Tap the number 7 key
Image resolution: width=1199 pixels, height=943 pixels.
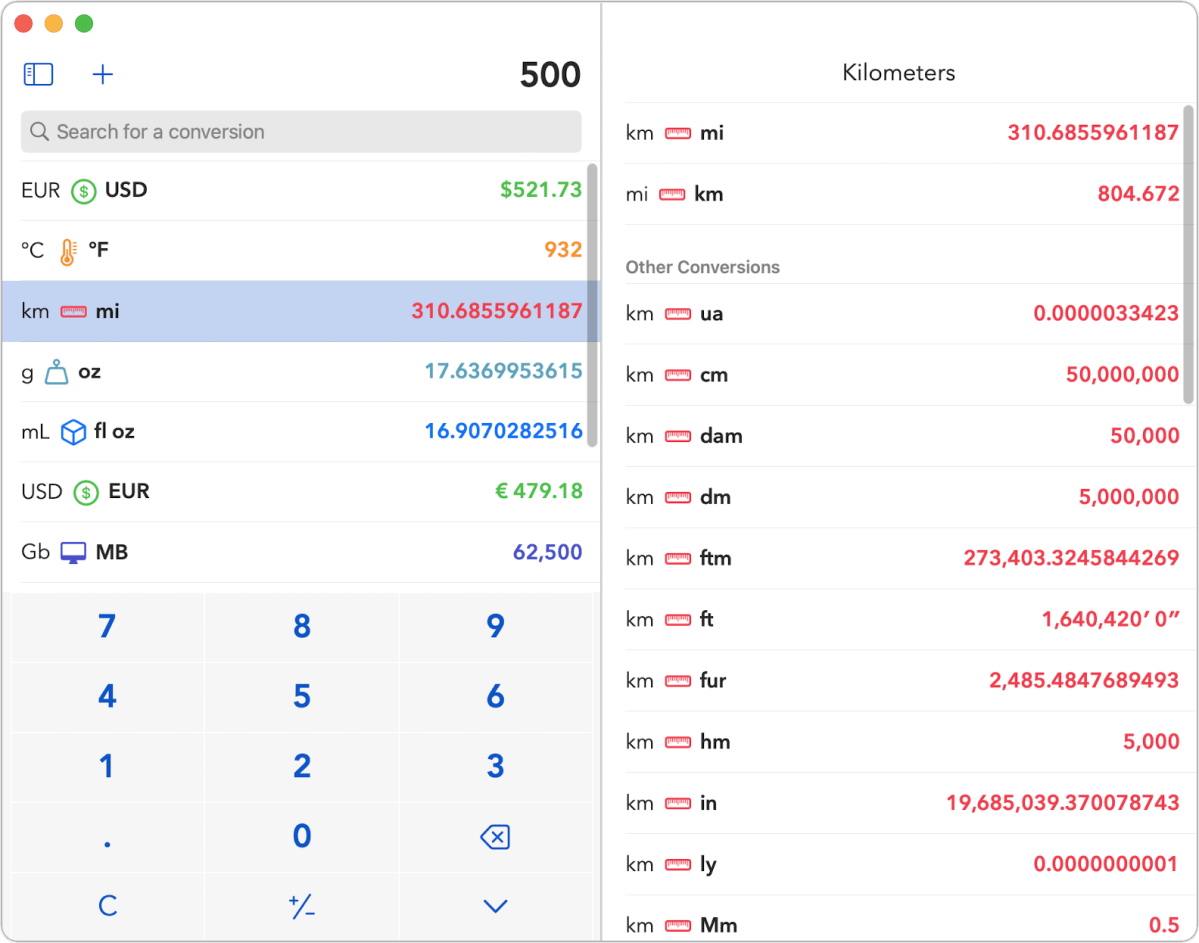(x=108, y=626)
